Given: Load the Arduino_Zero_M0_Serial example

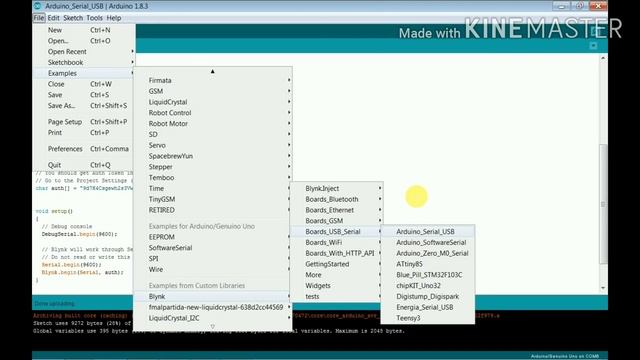Looking at the screenshot, I should point(428,253).
